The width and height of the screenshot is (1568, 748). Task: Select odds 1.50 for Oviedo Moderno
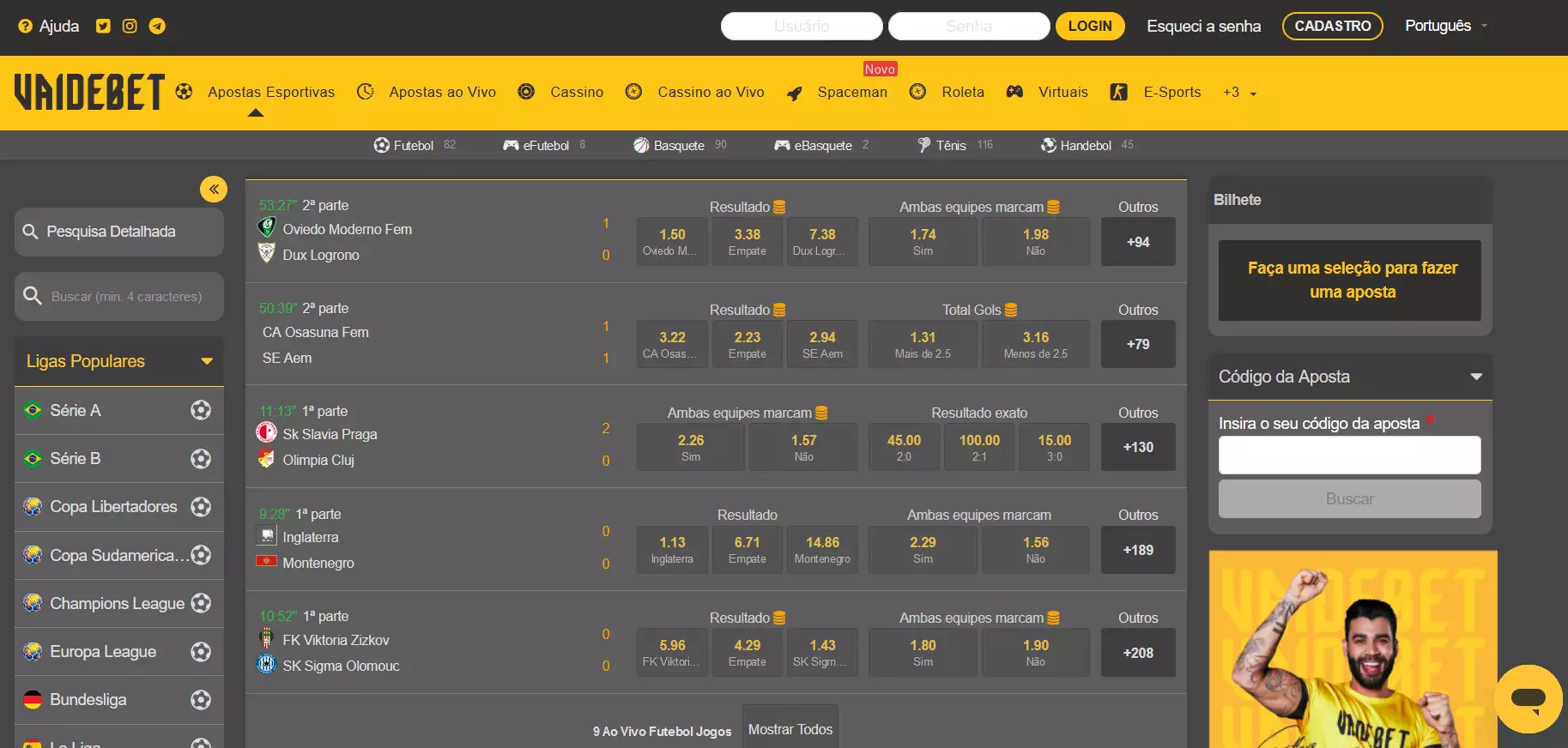tap(672, 241)
